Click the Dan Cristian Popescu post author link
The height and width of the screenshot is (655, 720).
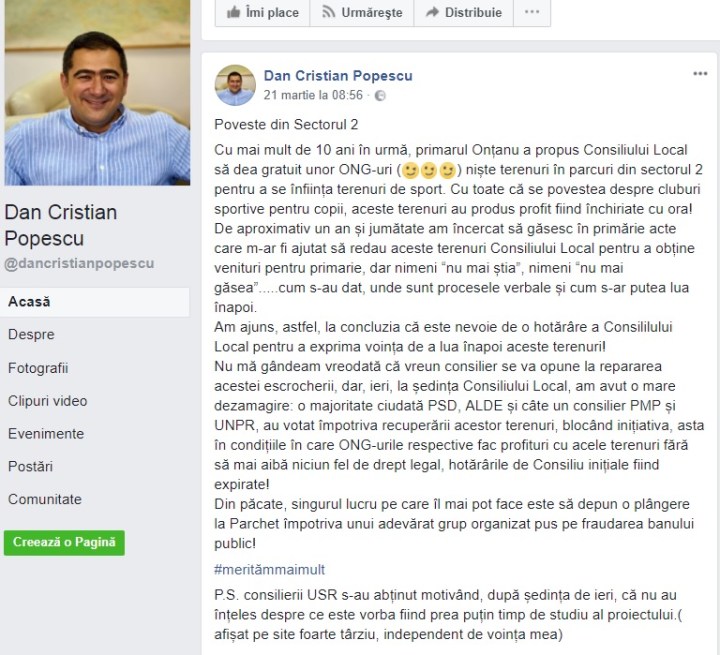338,76
